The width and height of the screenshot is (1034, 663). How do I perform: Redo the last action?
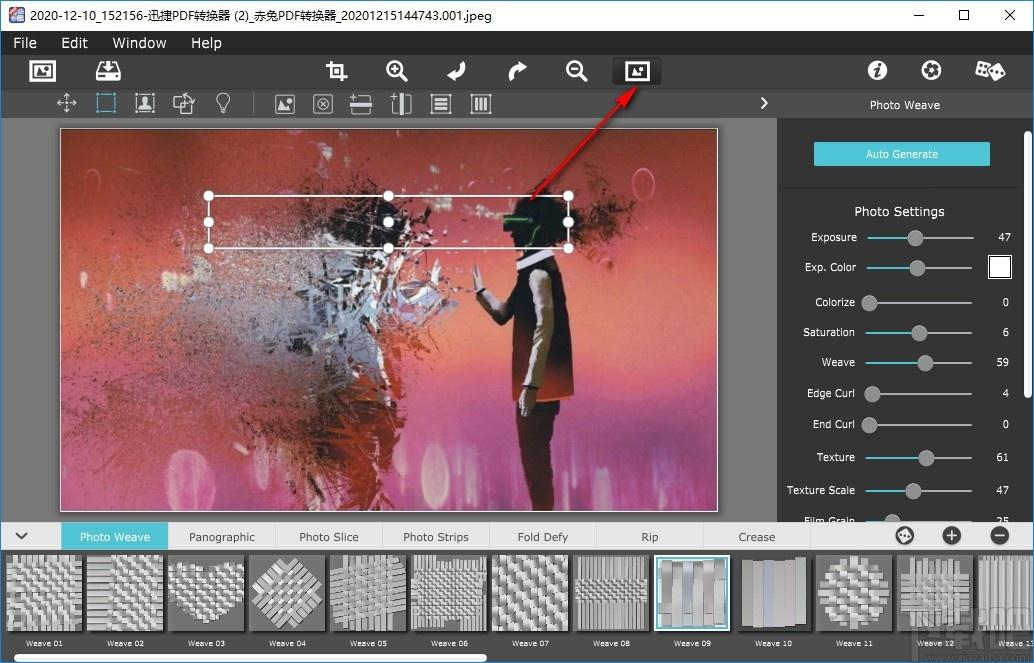tap(517, 71)
